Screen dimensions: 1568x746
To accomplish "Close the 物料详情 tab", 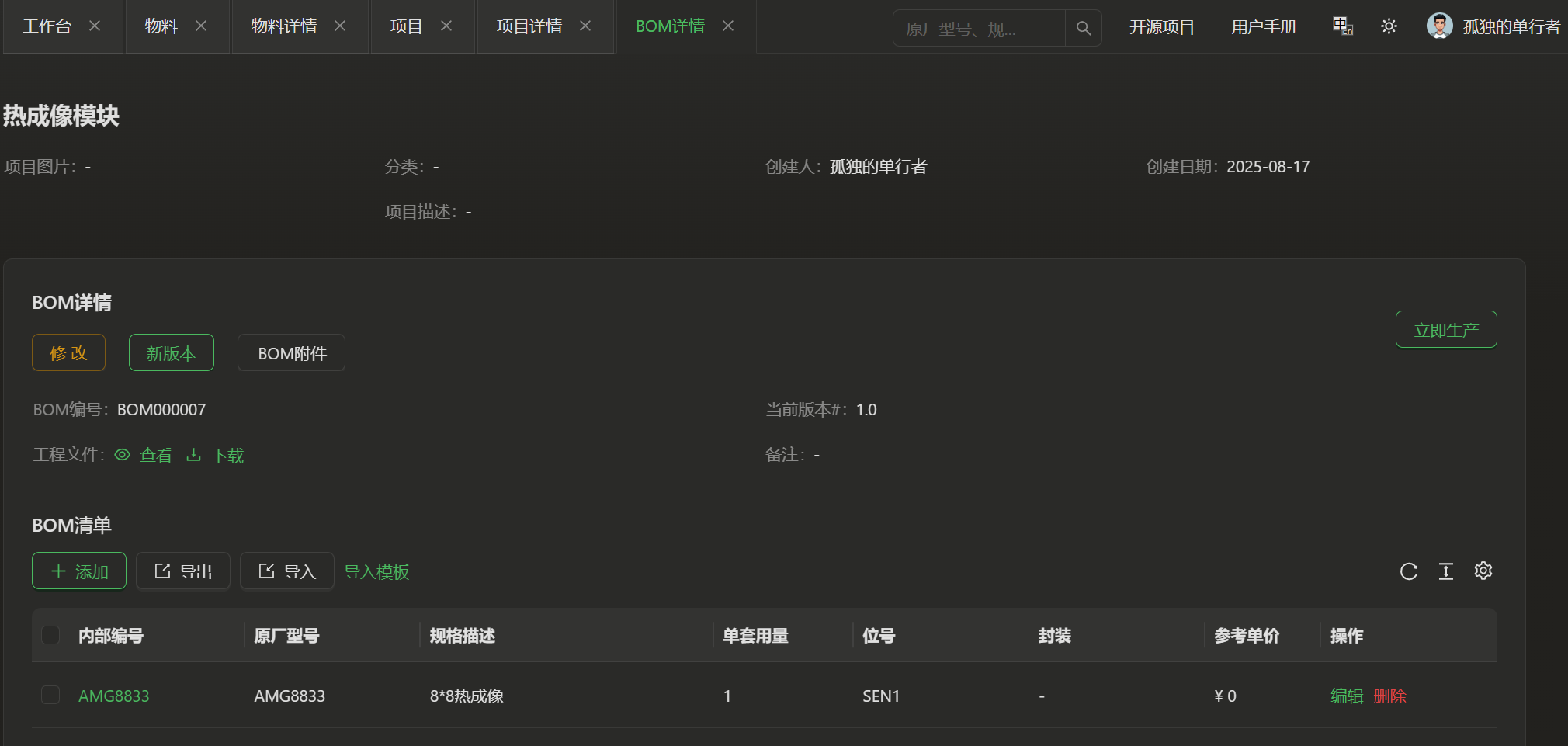I will (x=340, y=26).
